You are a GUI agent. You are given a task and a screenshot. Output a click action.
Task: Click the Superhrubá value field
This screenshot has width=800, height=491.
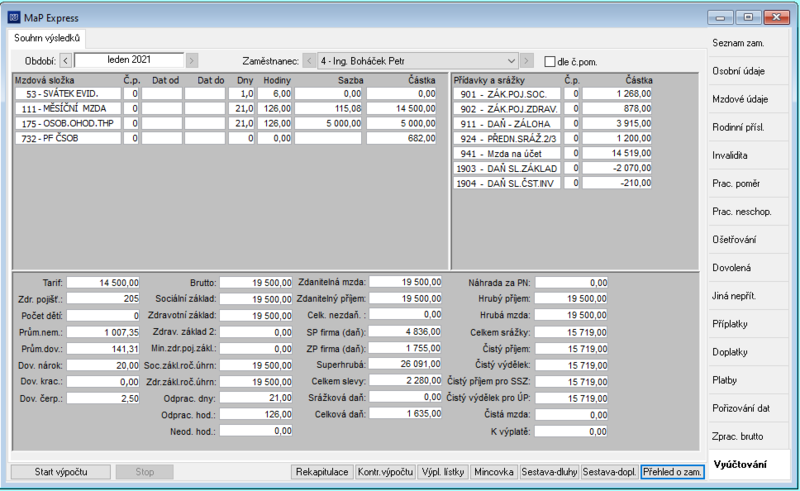pos(406,364)
